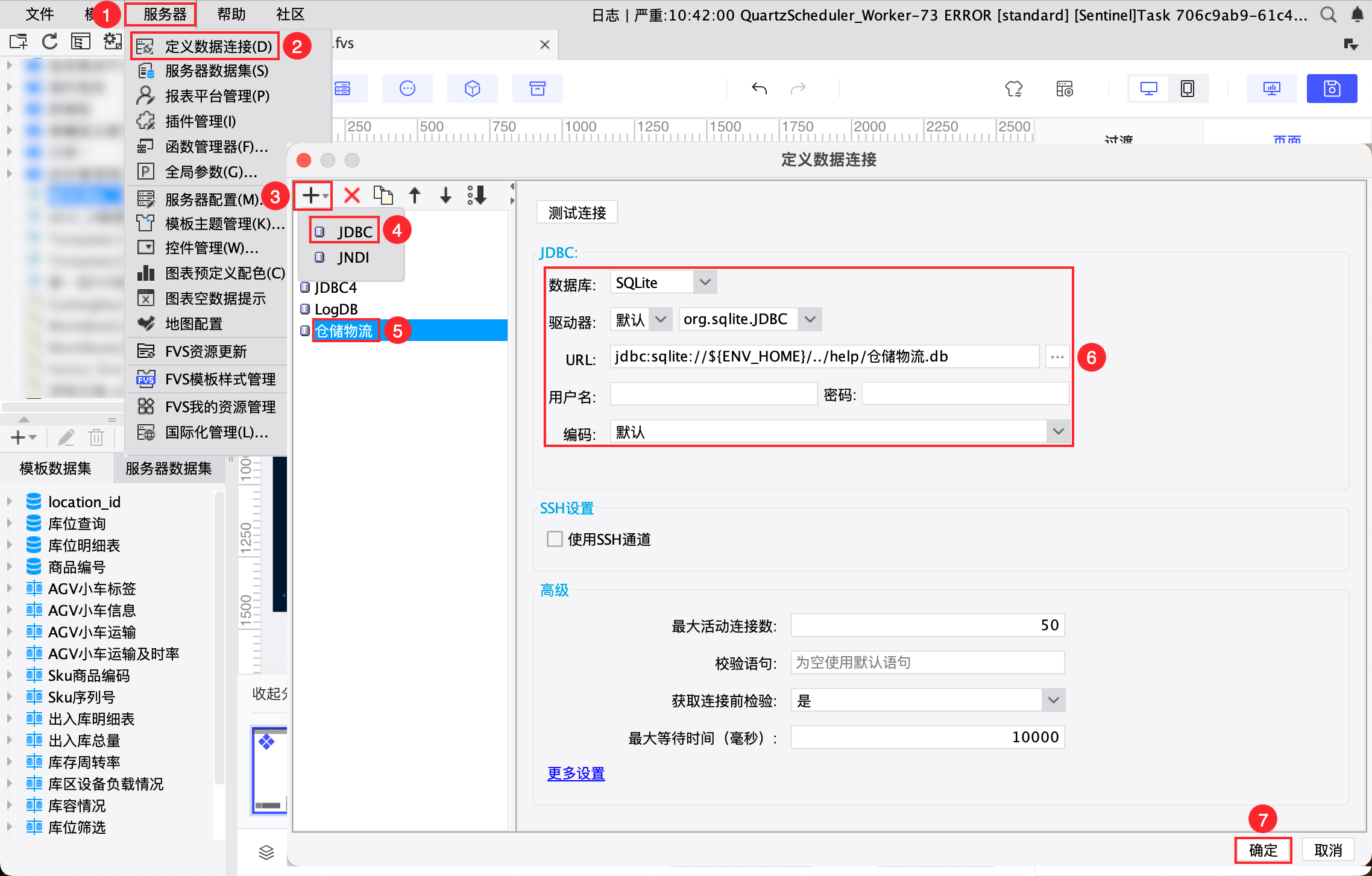Click the red delete connection icon
The width and height of the screenshot is (1372, 876).
point(351,195)
